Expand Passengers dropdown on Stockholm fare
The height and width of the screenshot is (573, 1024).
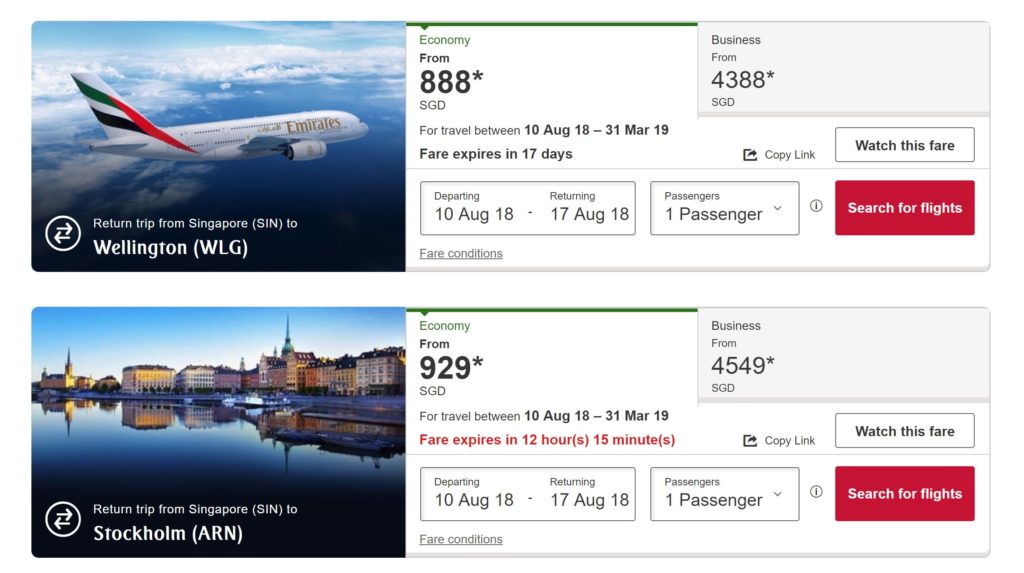click(724, 494)
